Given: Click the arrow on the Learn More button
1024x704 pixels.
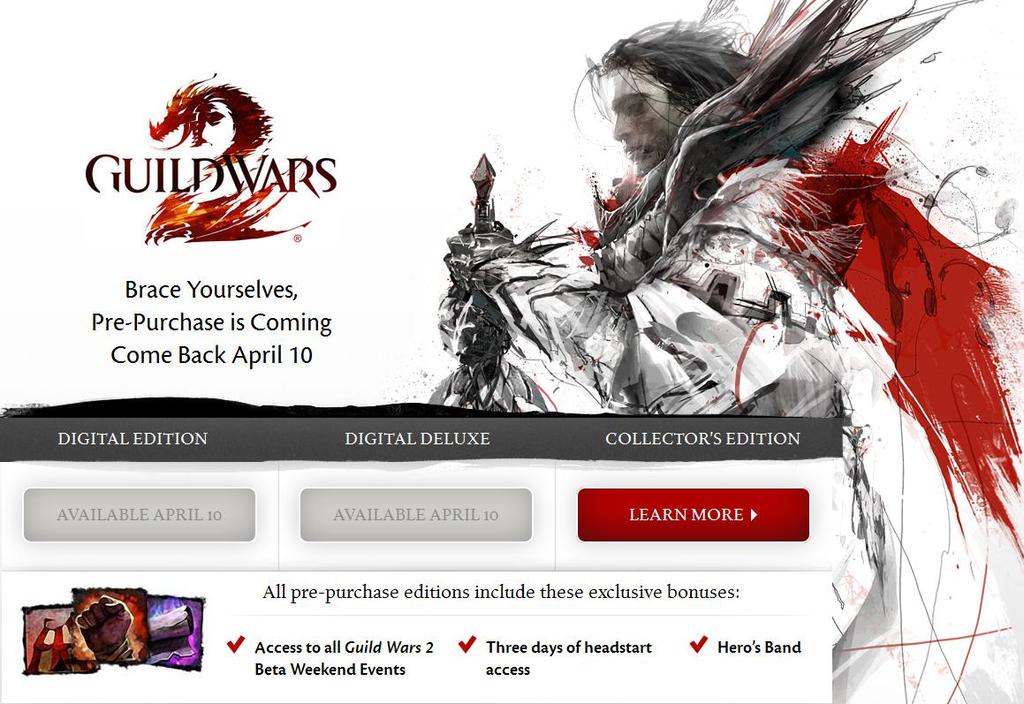Looking at the screenshot, I should point(754,515).
